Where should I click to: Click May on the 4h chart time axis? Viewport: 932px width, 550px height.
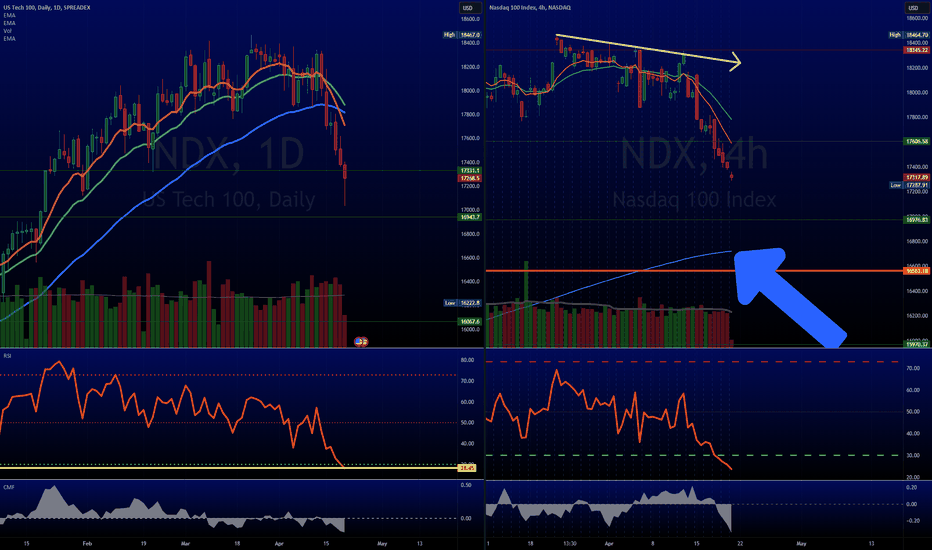(801, 543)
